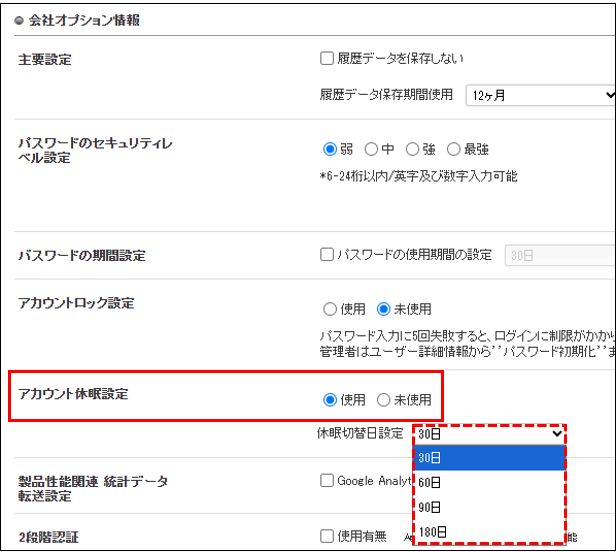Toggle 2段階認証 使用有無 checkbox
Screen dimensions: 616x552
coord(327,537)
